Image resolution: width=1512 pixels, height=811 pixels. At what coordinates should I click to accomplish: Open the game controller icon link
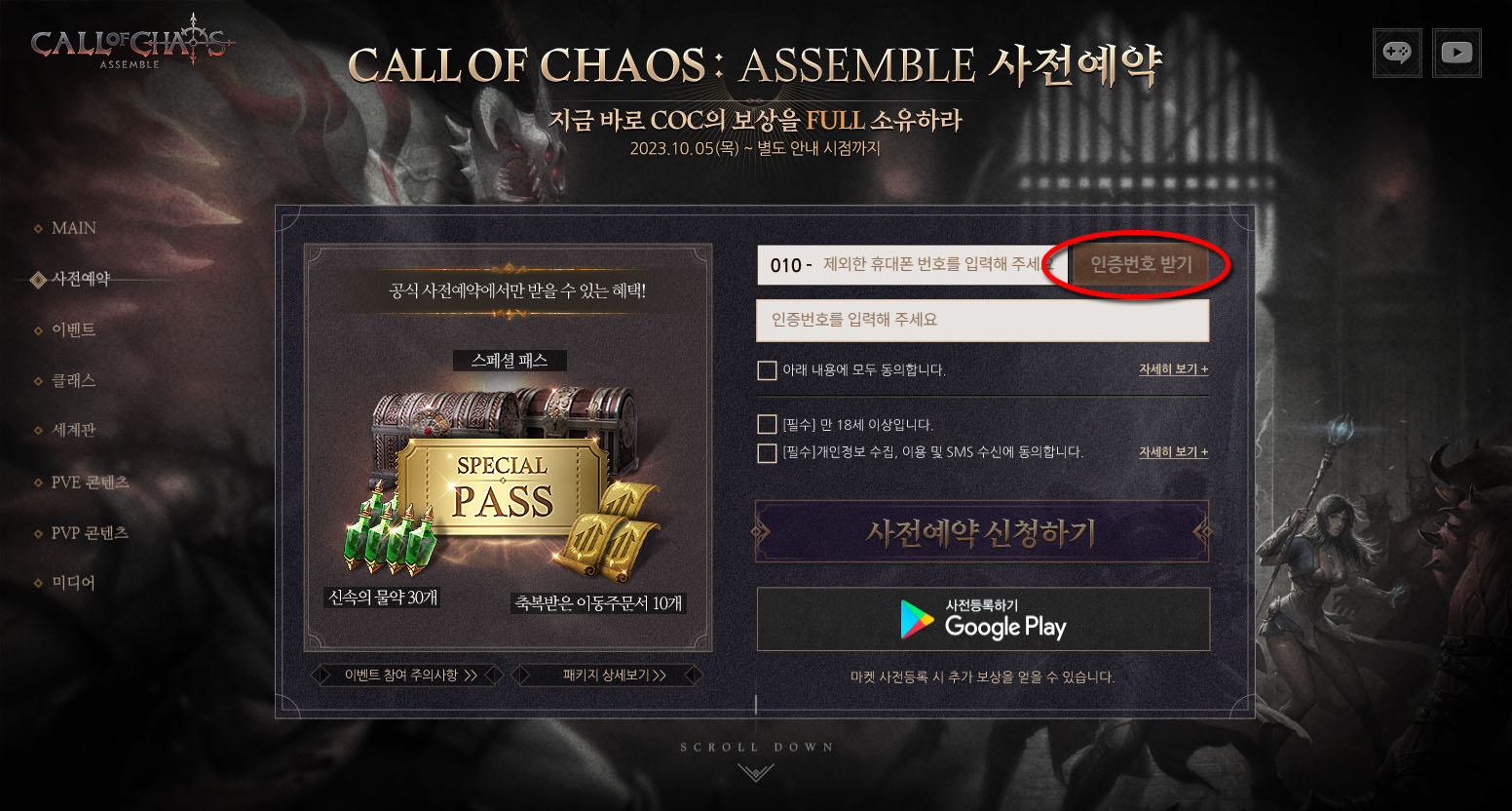coord(1397,53)
